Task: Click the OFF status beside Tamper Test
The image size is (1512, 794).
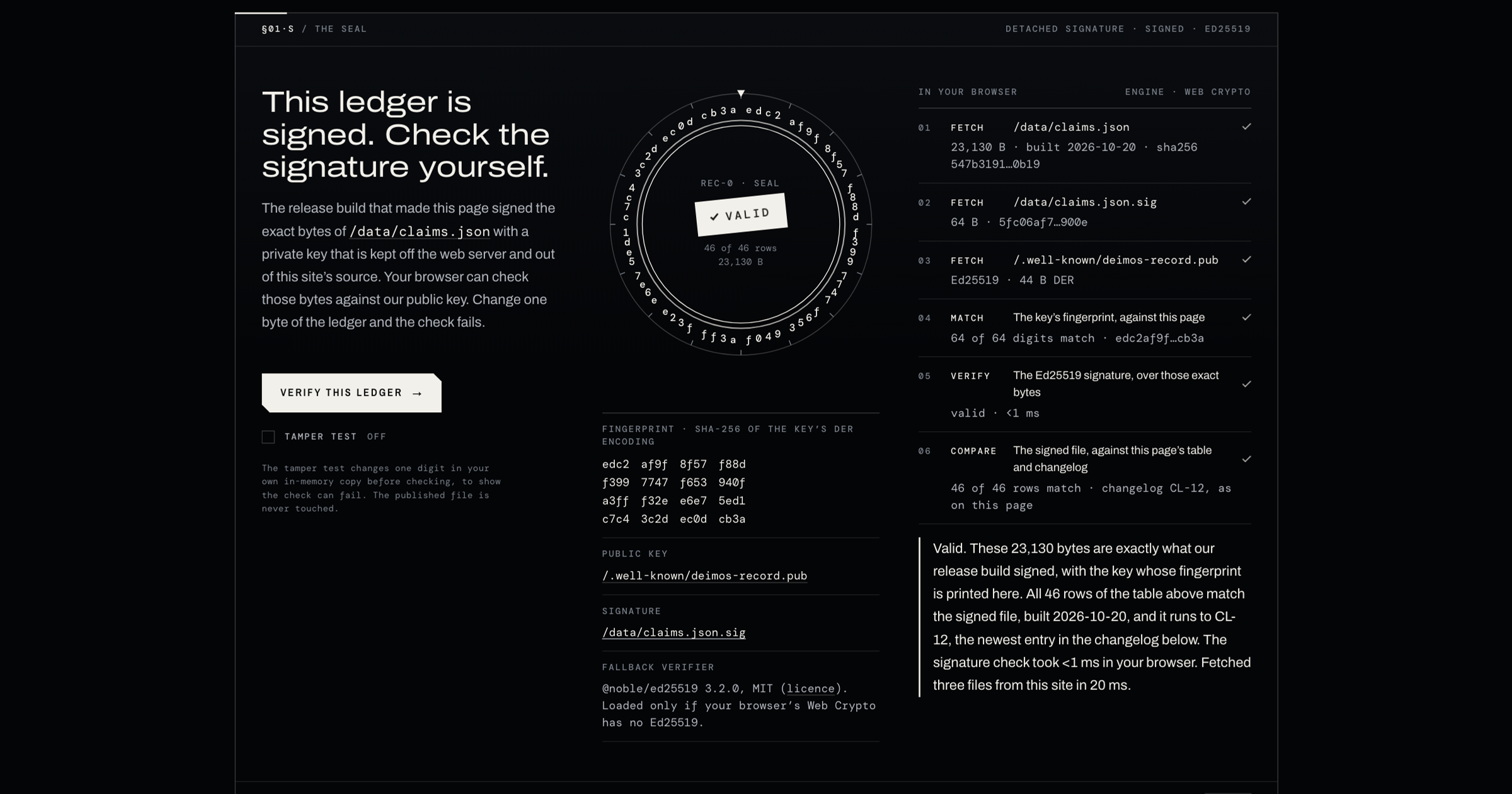Action: pyautogui.click(x=377, y=437)
